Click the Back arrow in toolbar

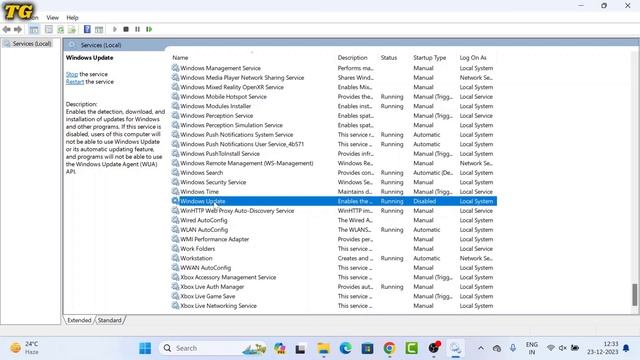tap(7, 29)
